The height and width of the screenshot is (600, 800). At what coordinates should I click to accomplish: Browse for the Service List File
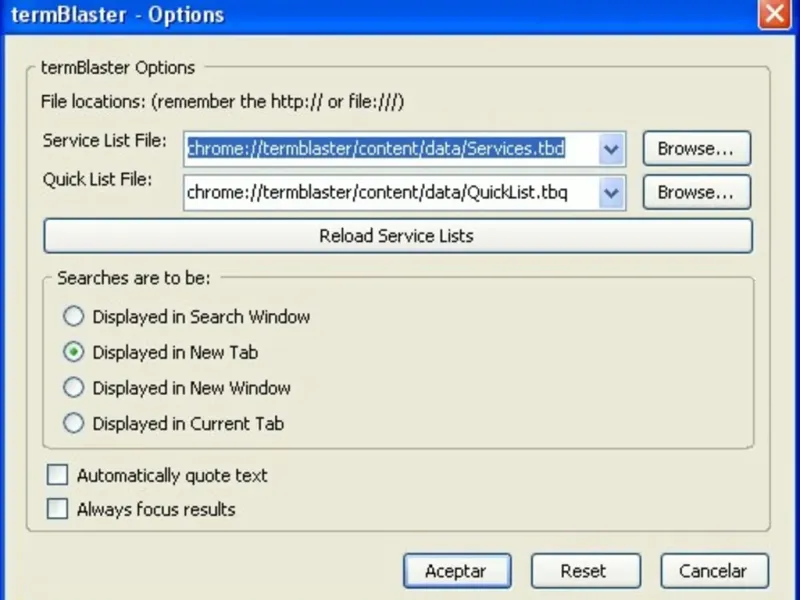pos(696,148)
